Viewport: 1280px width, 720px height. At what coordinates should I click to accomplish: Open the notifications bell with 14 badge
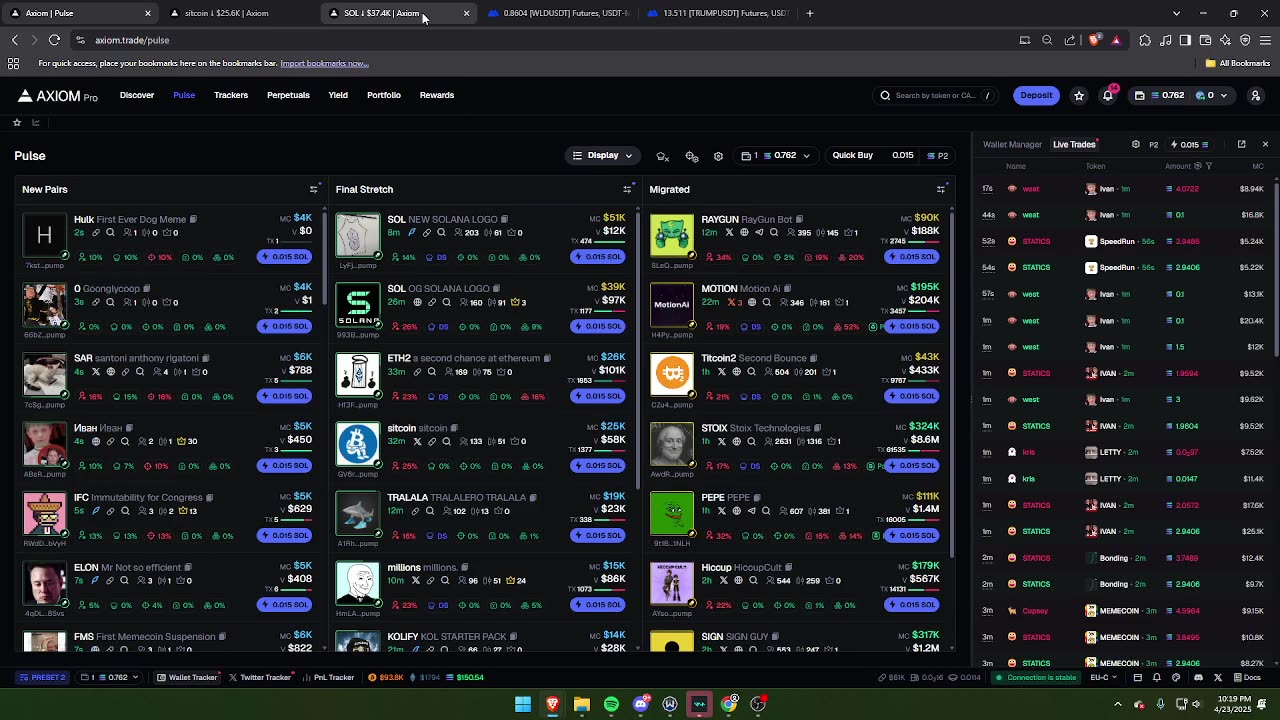point(1108,95)
